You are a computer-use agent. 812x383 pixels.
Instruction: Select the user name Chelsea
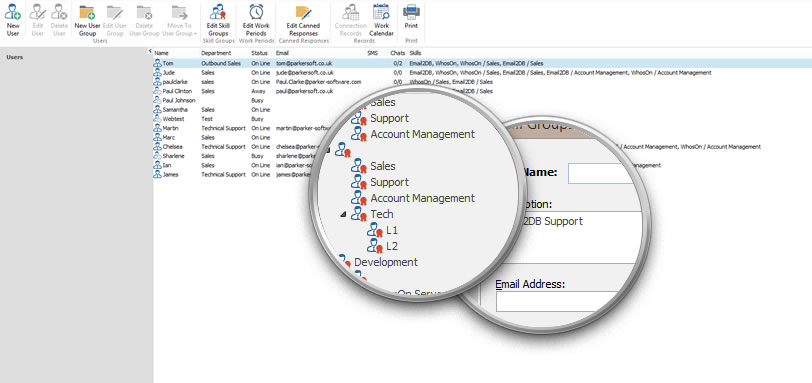tap(172, 147)
